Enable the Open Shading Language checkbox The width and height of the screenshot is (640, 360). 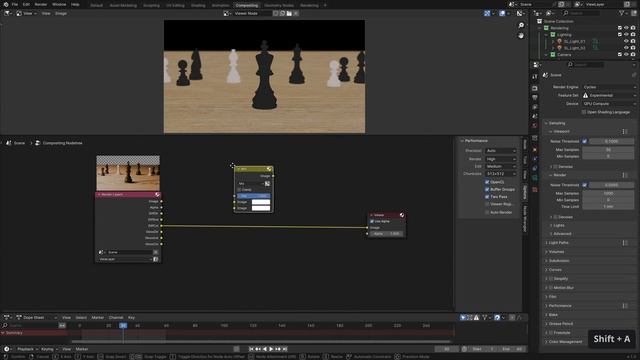[584, 112]
